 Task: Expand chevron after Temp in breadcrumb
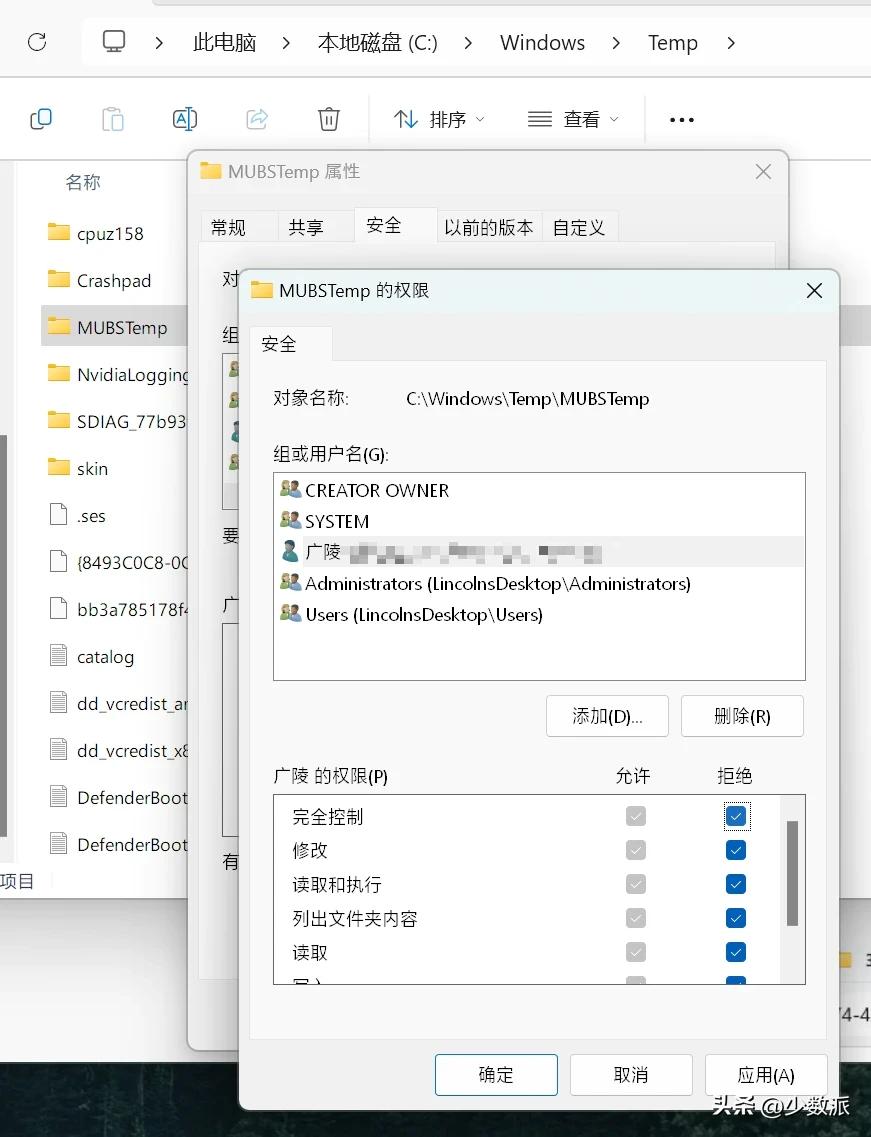[731, 44]
